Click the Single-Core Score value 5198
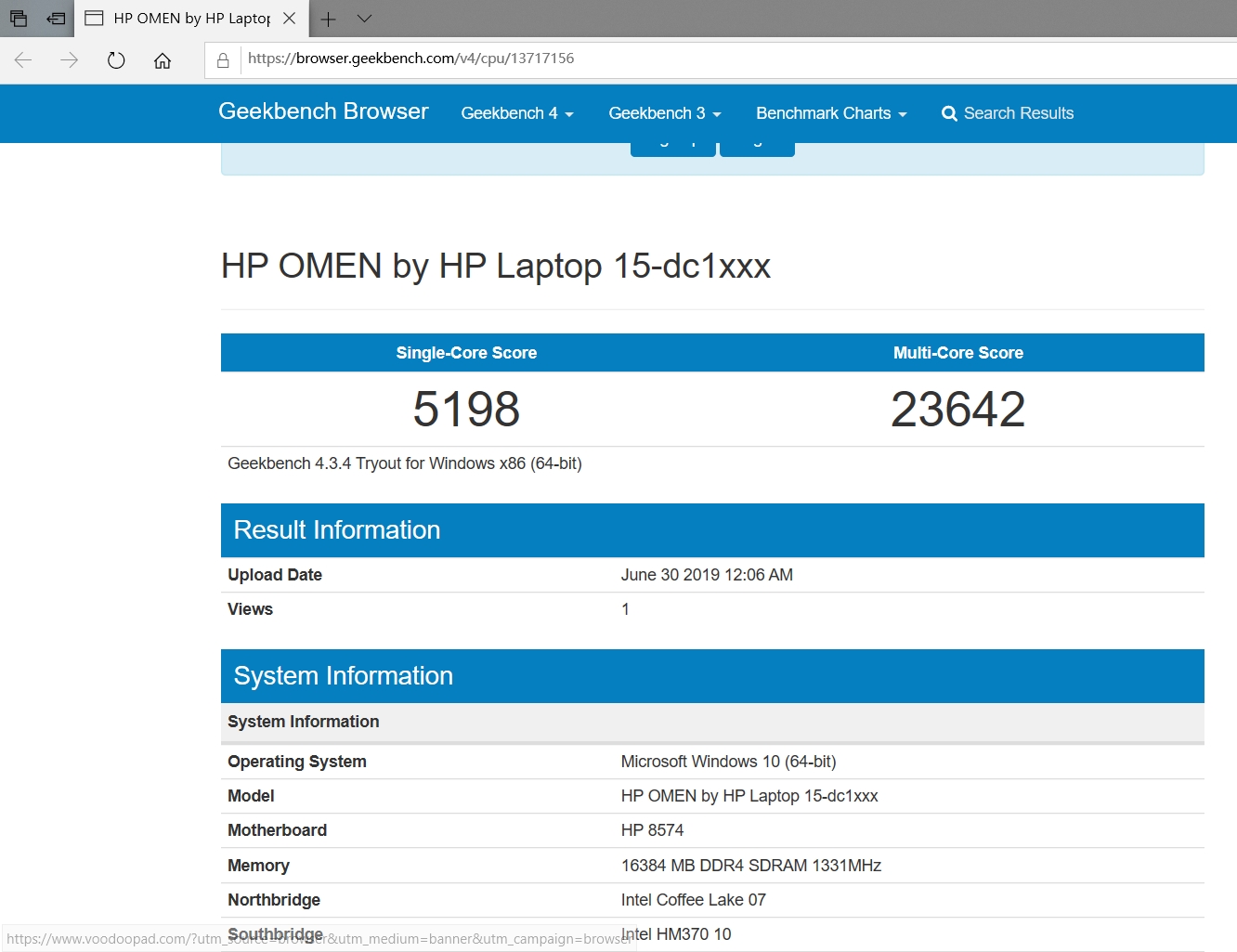Screen dimensions: 1237x952 [x=466, y=409]
